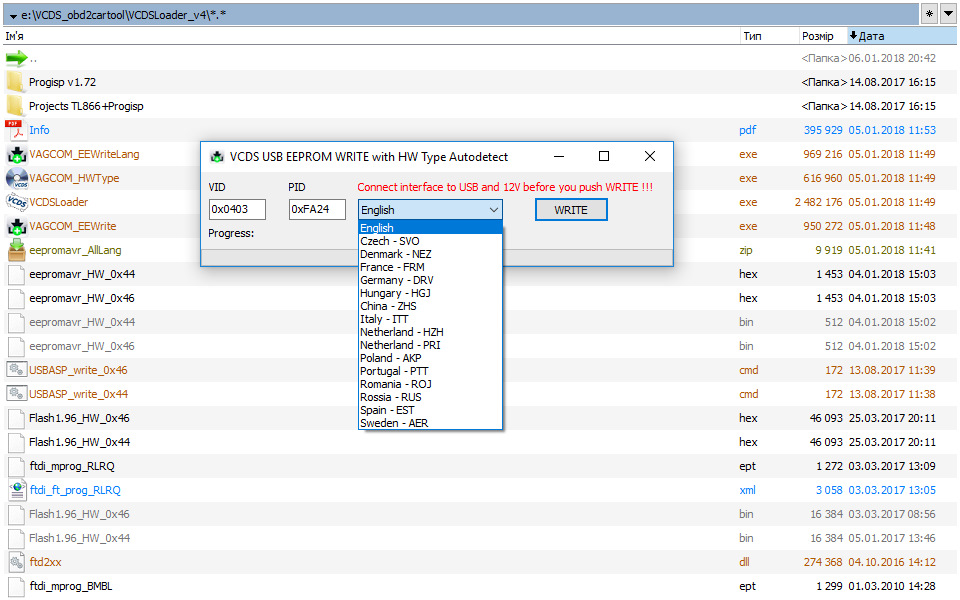Viewport: 960px width, 600px height.
Task: Pick China - ZHS in the language list
Action: point(430,306)
